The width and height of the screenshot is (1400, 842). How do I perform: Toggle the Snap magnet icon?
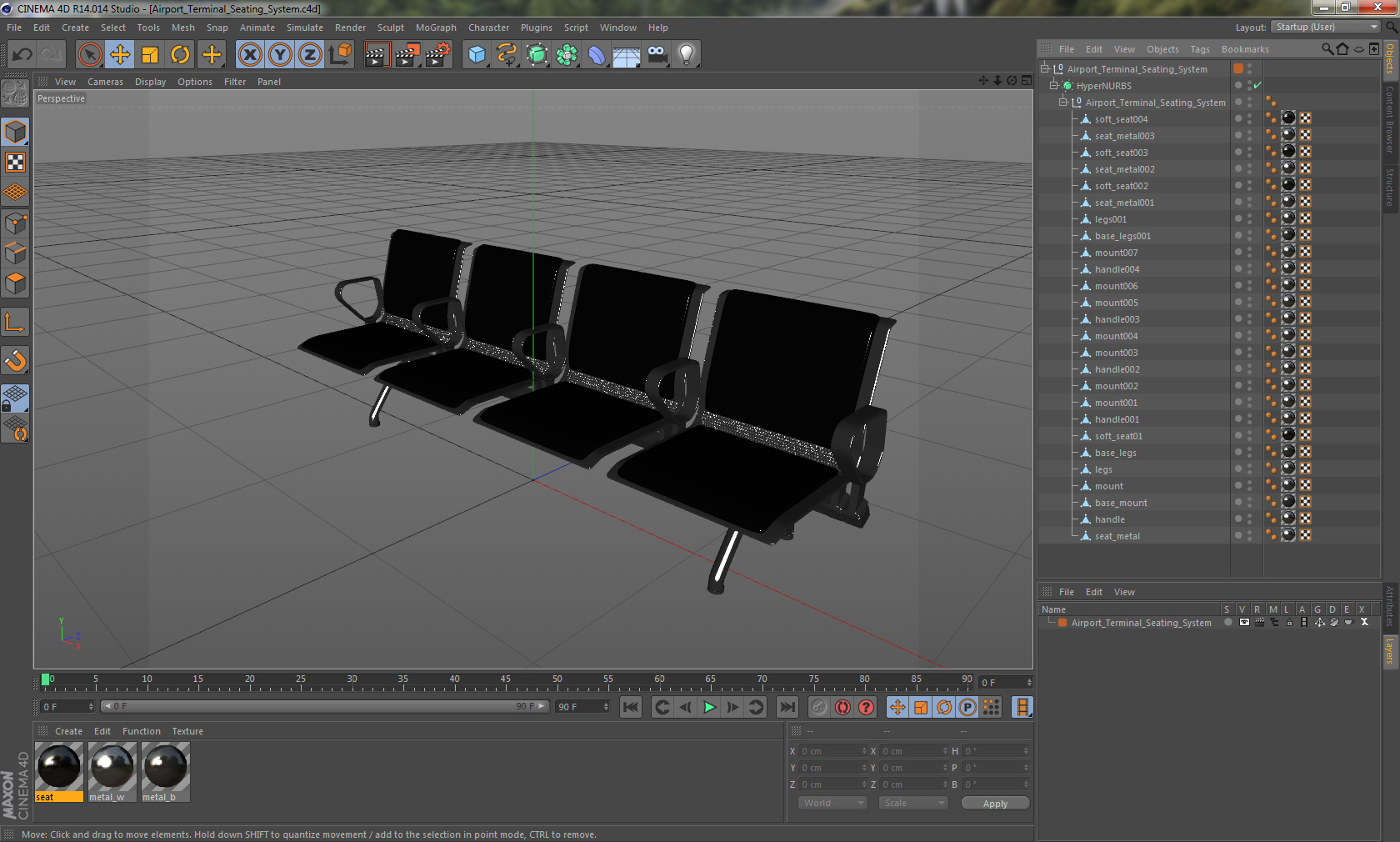15,360
